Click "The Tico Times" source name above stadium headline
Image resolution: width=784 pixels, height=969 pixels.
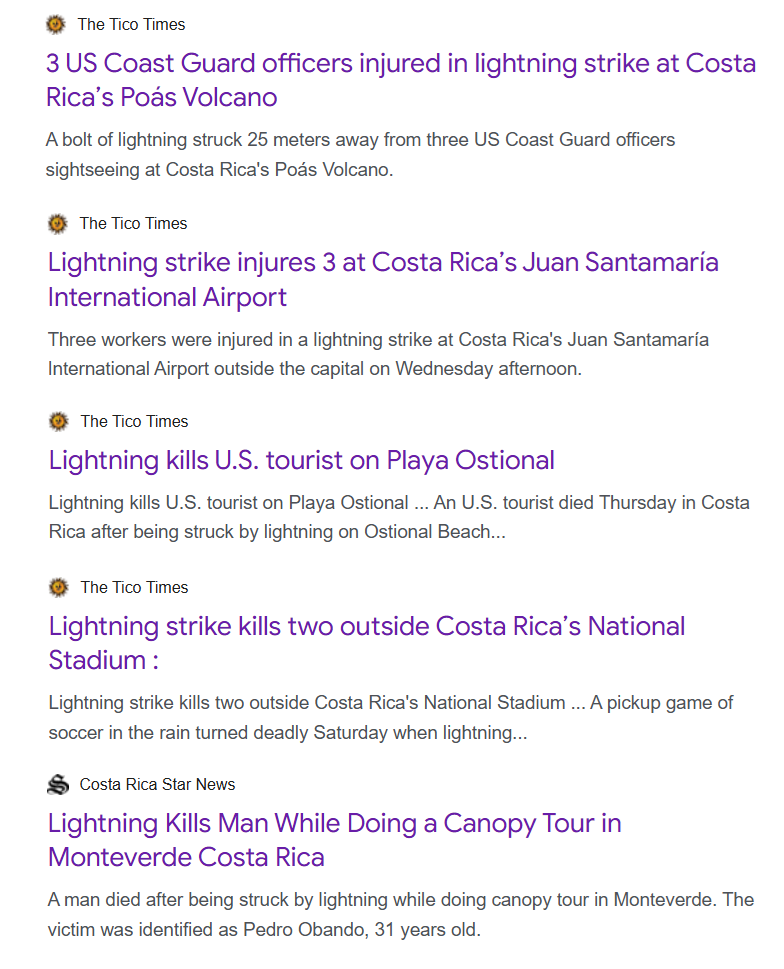134,587
